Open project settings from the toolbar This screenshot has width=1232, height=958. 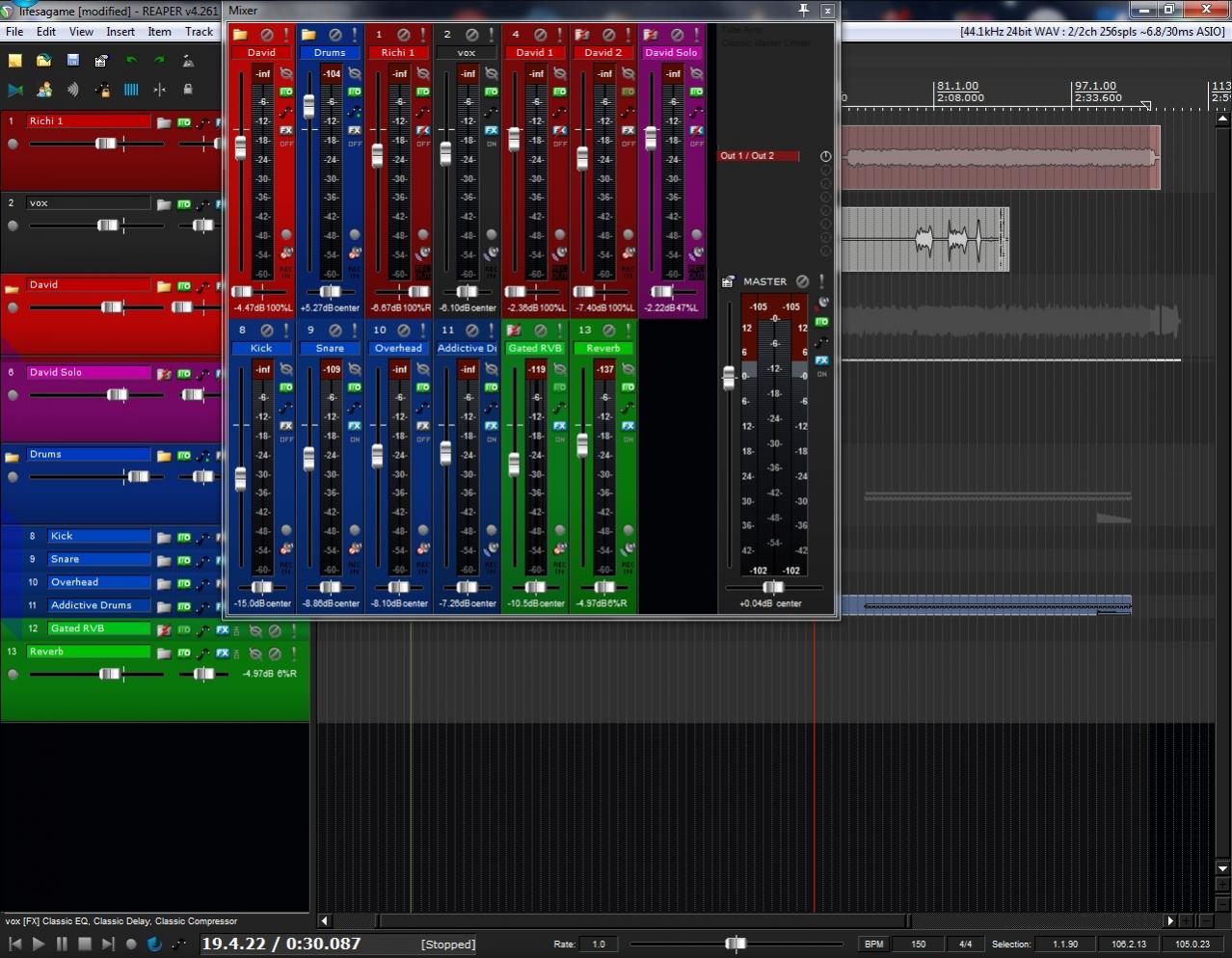pos(101,61)
